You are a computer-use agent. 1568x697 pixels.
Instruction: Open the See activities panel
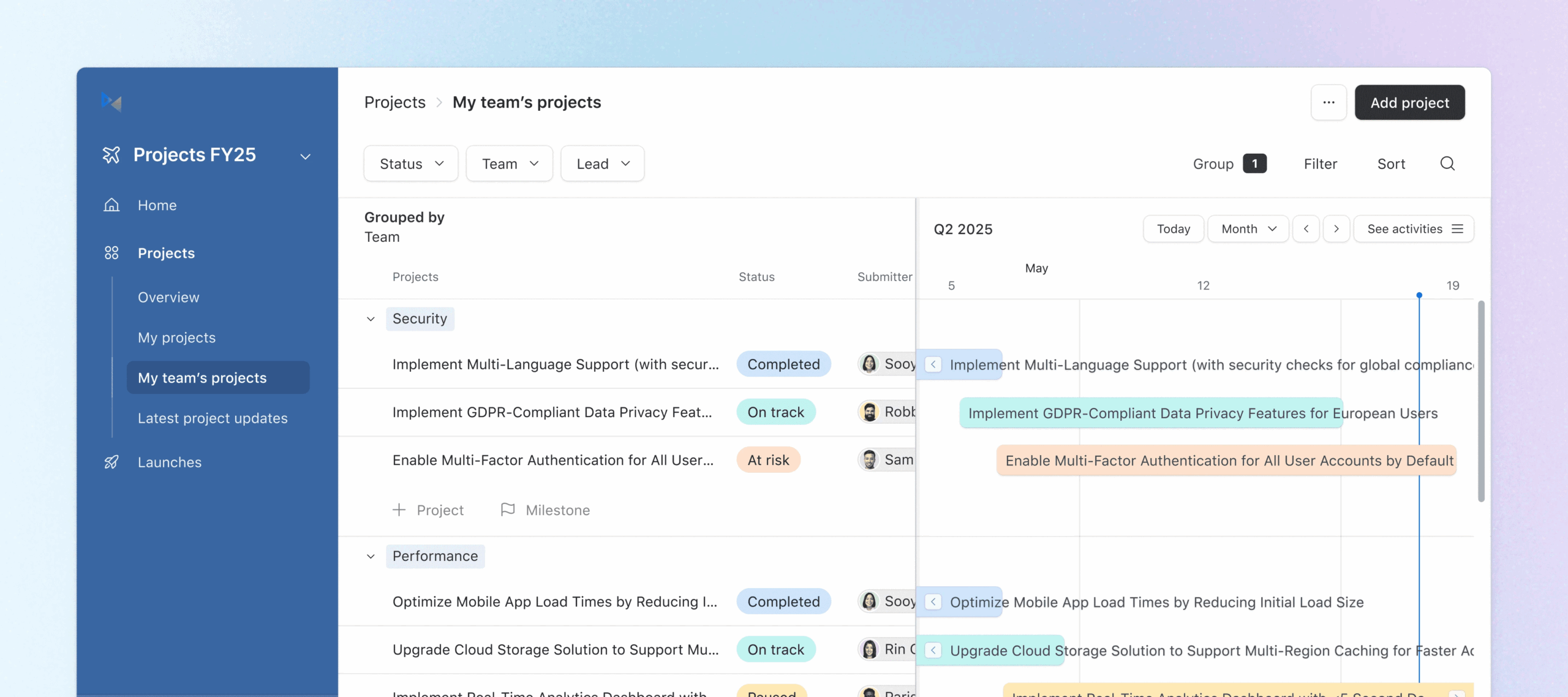point(1414,228)
